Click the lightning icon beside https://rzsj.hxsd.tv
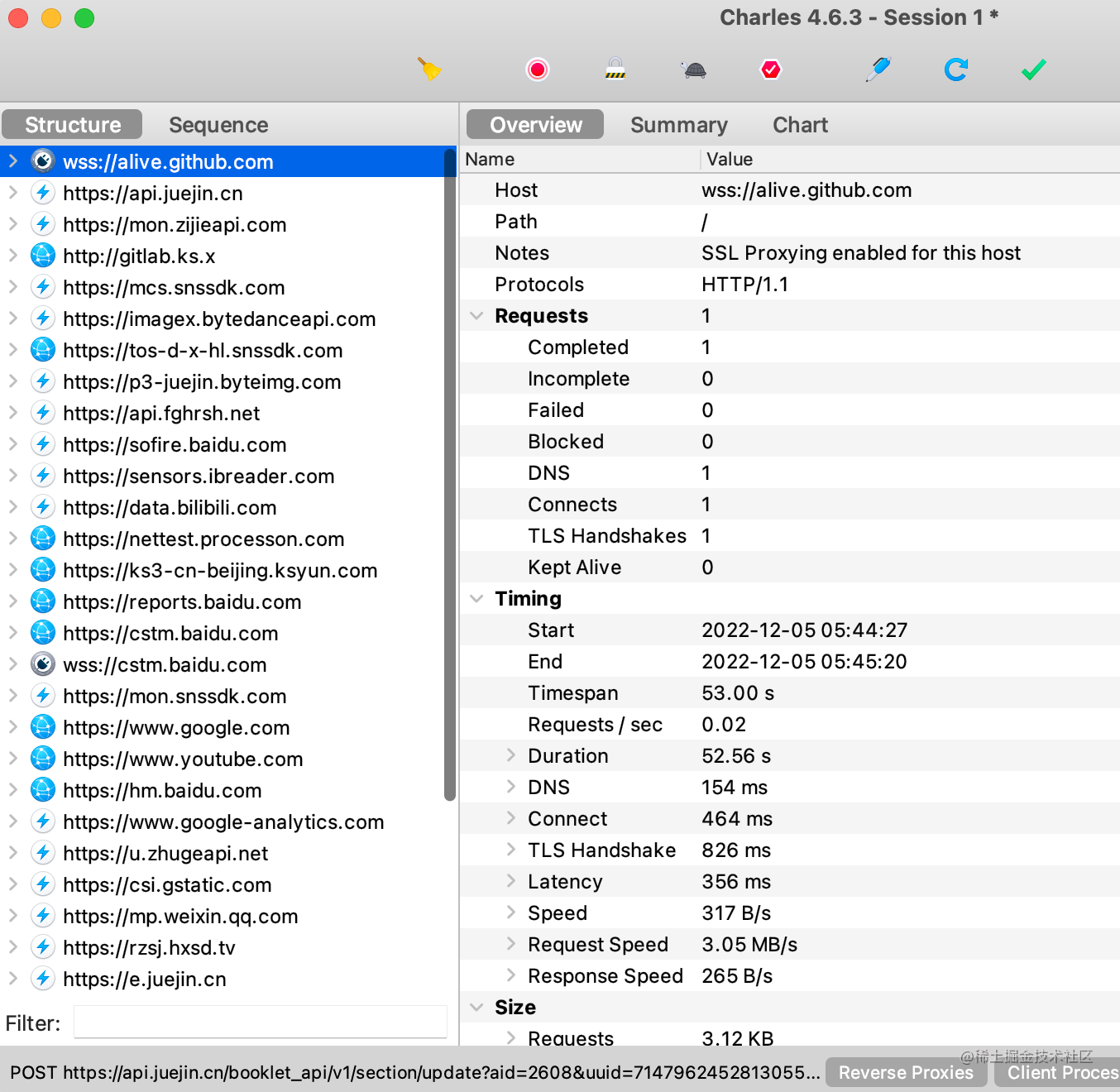1120x1092 pixels. (43, 947)
